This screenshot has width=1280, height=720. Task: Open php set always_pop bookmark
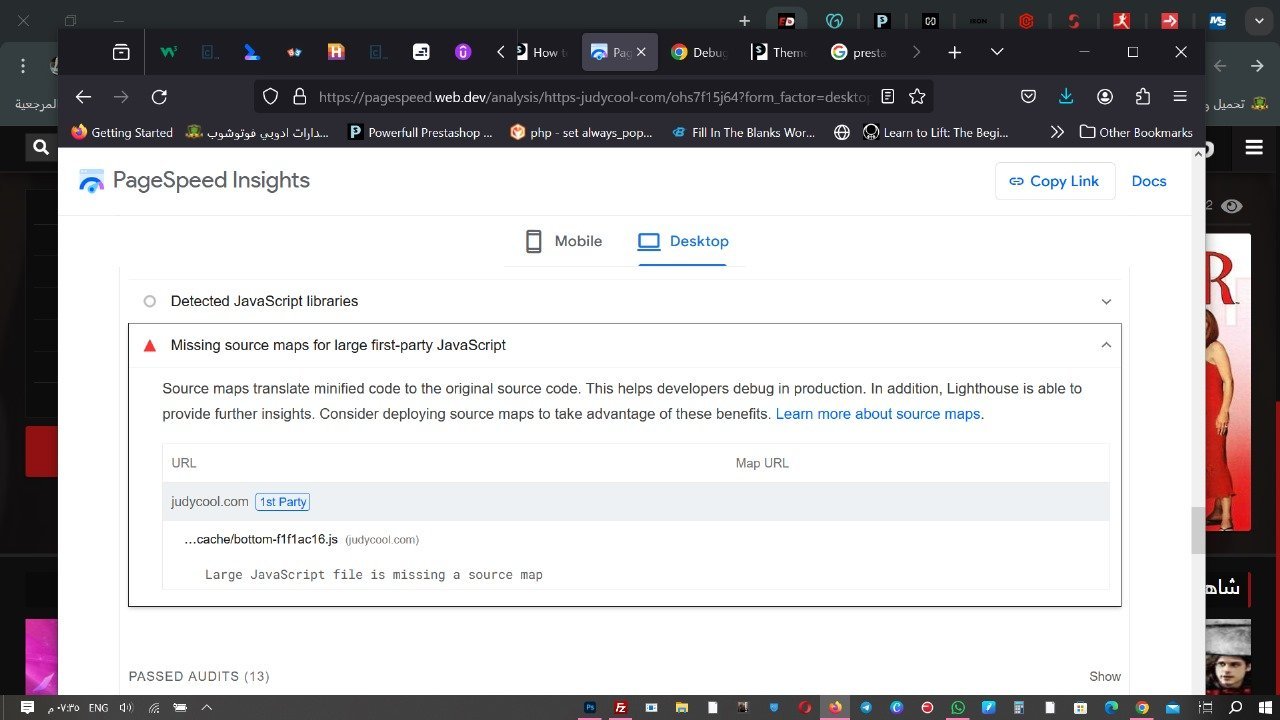coord(581,132)
